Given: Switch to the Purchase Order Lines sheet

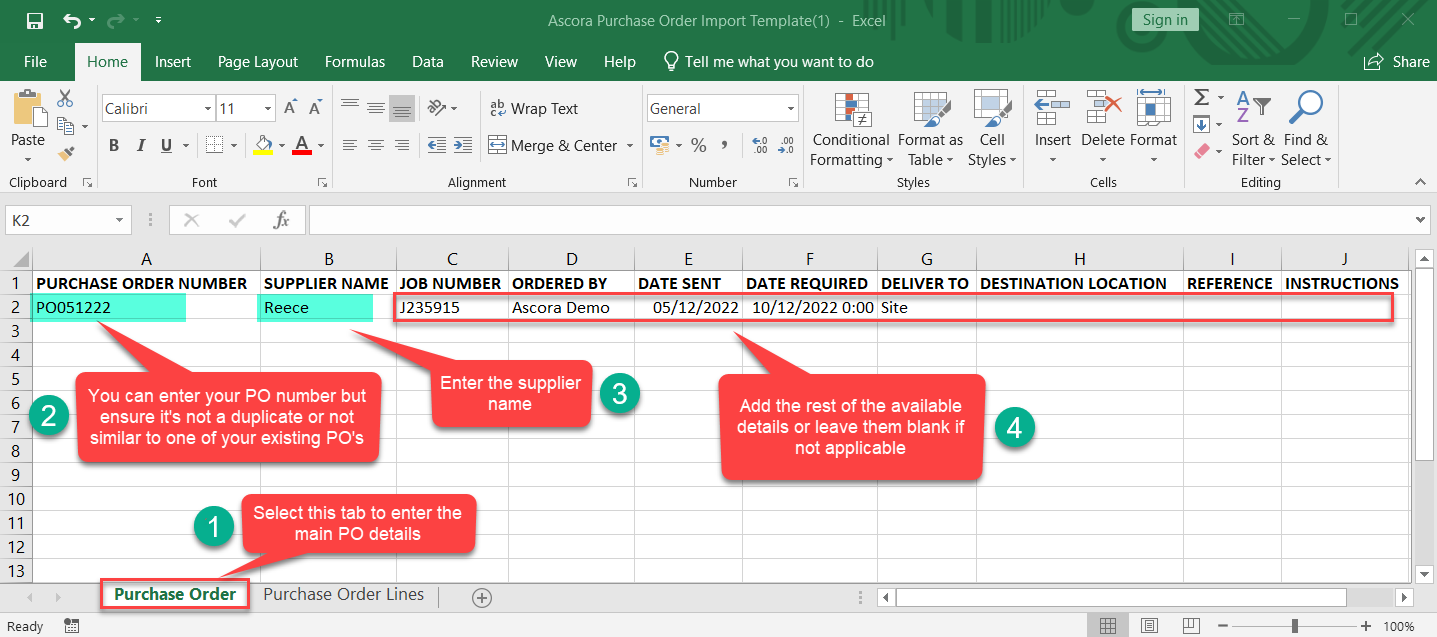Looking at the screenshot, I should (x=343, y=594).
